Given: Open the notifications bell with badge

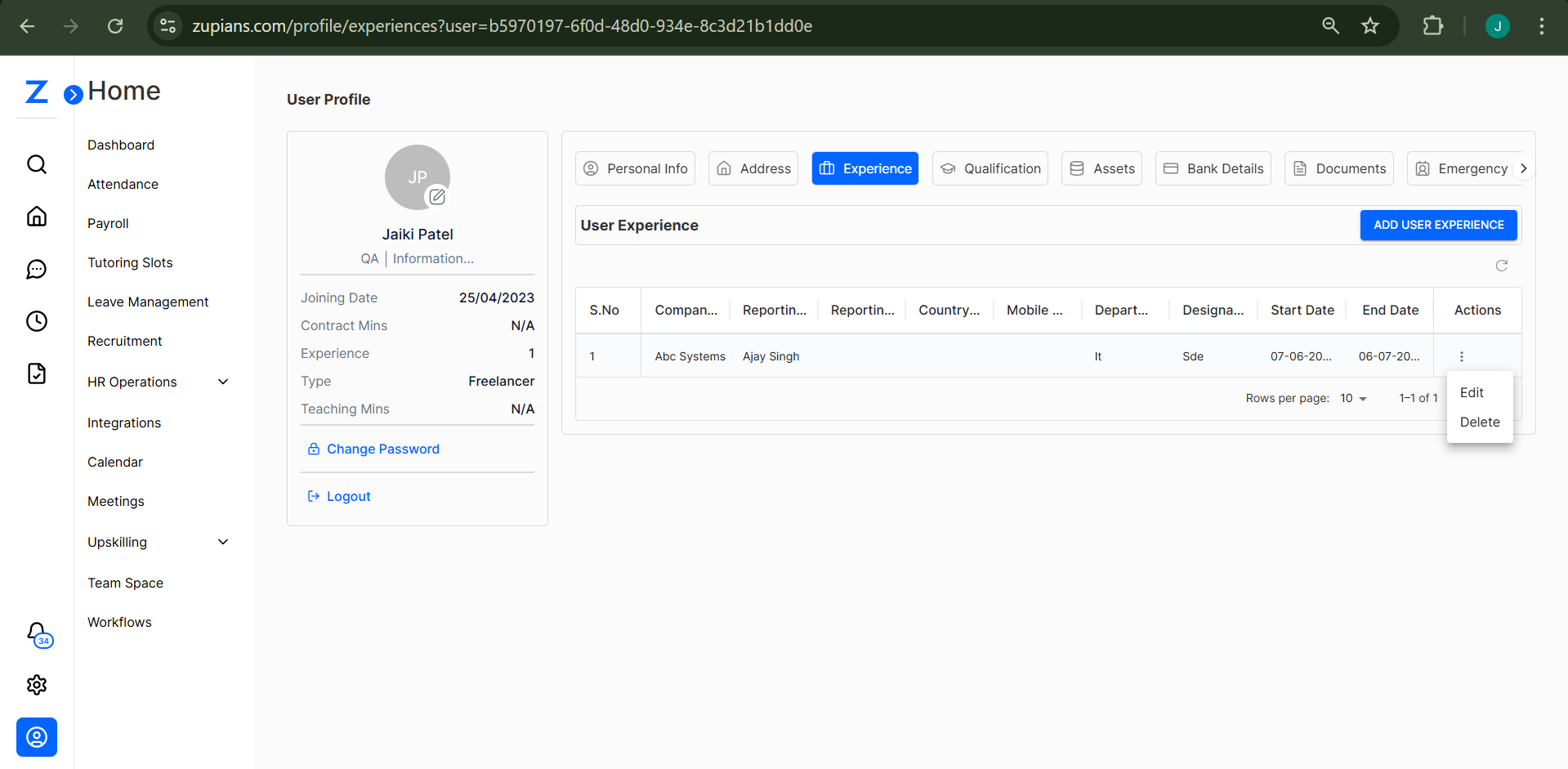Looking at the screenshot, I should [38, 633].
